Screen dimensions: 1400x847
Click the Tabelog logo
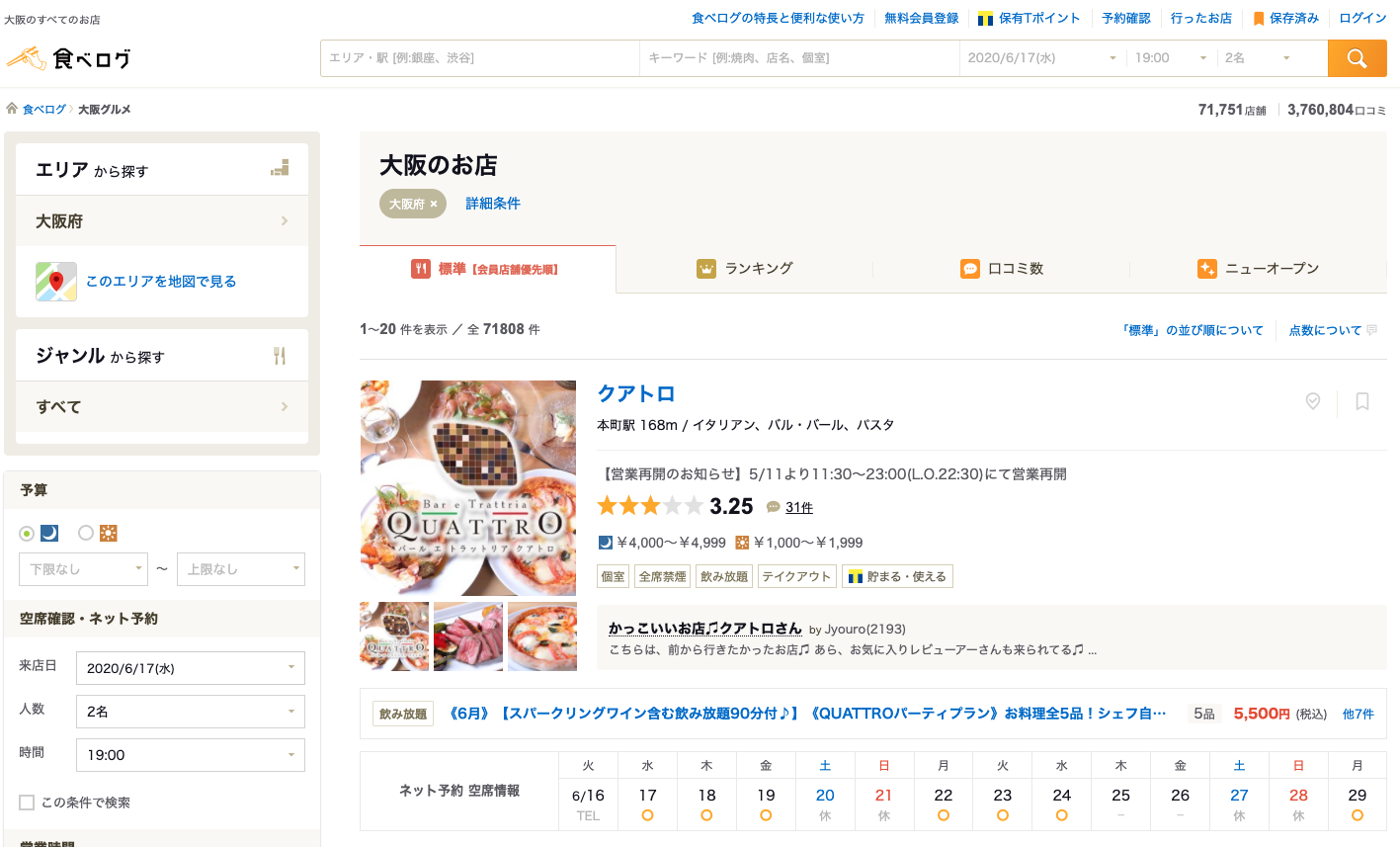(x=68, y=58)
